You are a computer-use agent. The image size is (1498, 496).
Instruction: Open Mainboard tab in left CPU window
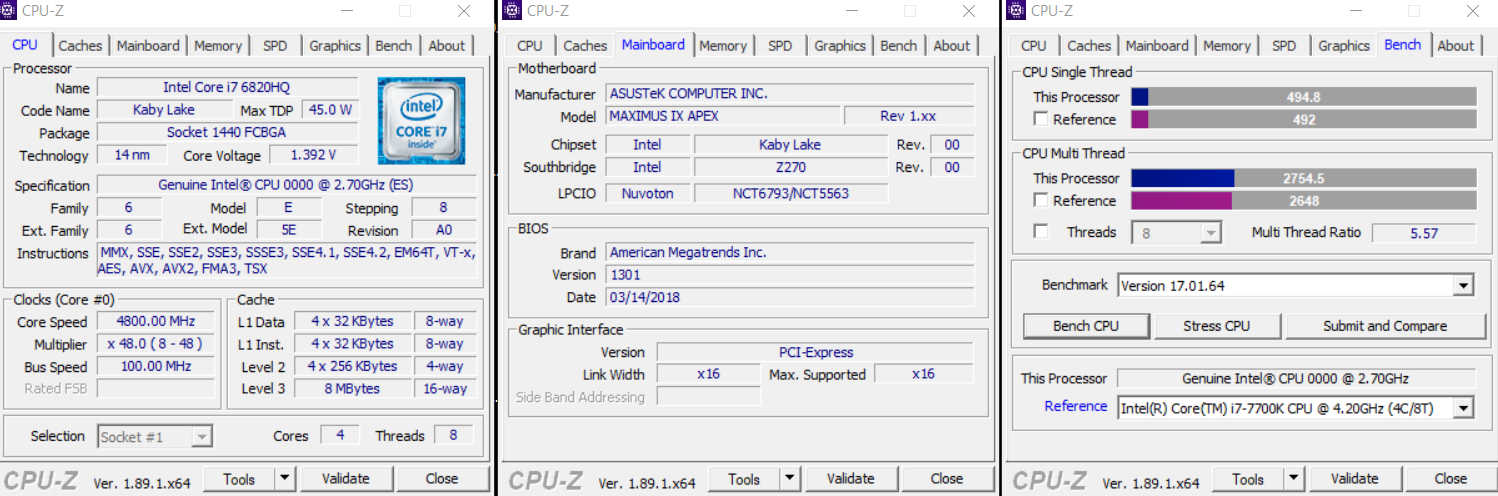point(148,46)
